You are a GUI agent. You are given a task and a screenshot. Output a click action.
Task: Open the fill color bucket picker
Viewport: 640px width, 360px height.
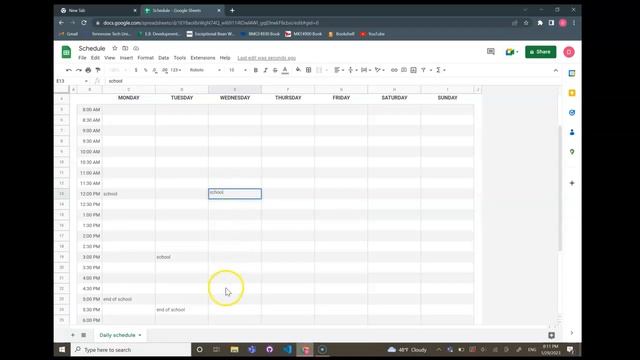pyautogui.click(x=298, y=70)
